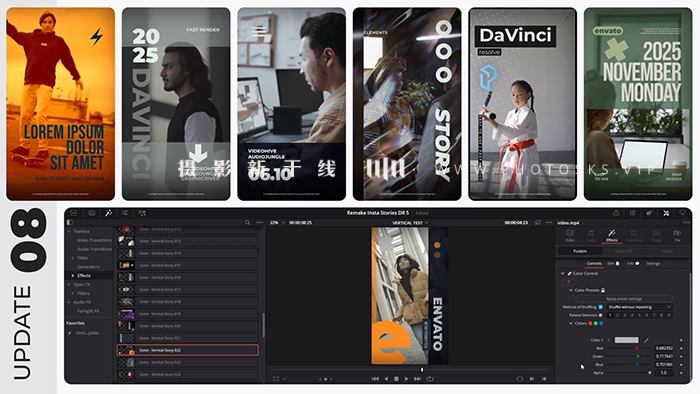Open the Mixer icon at top right
The width and height of the screenshot is (700, 394).
click(633, 213)
